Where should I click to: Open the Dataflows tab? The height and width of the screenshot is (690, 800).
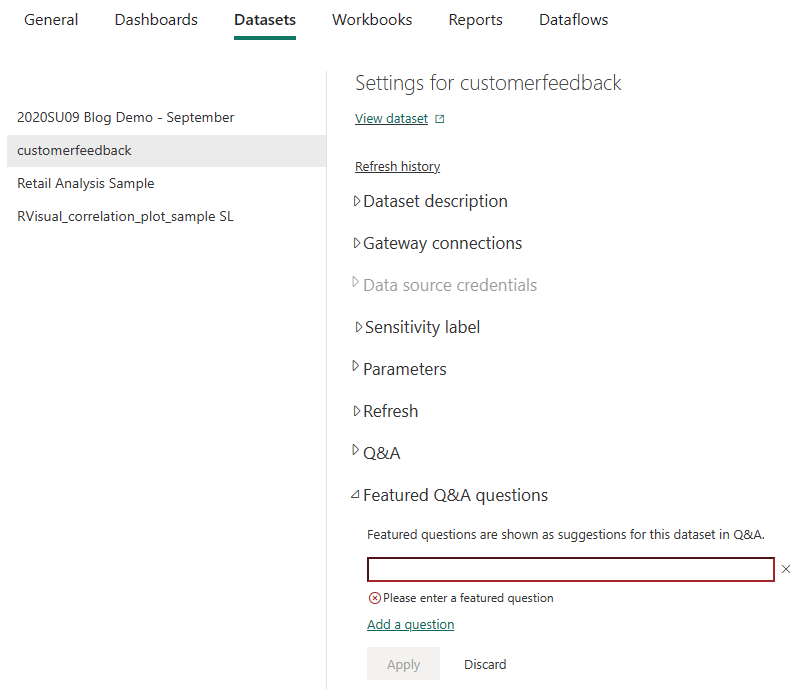click(x=573, y=20)
